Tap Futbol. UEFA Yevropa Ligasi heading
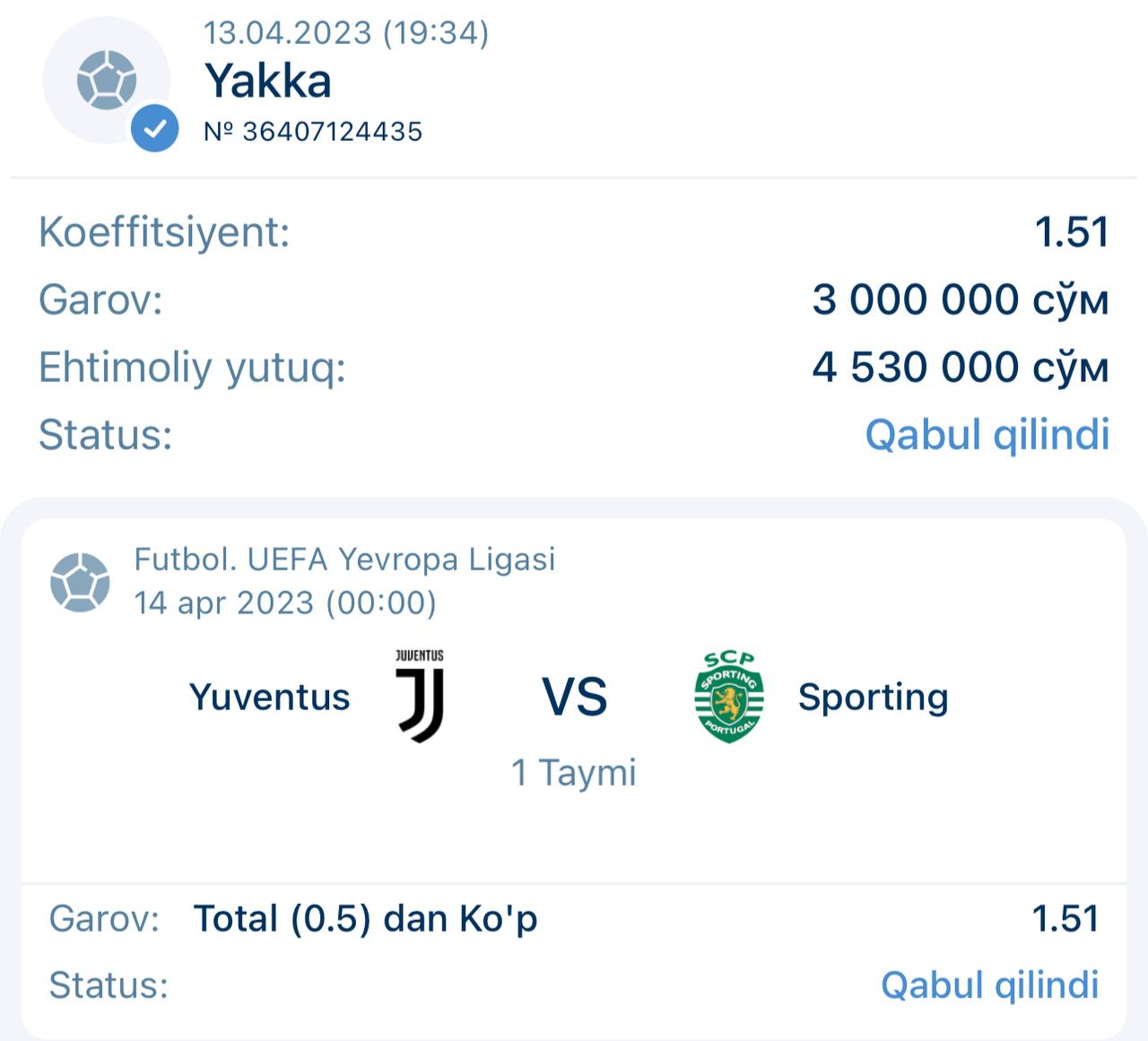 (344, 559)
